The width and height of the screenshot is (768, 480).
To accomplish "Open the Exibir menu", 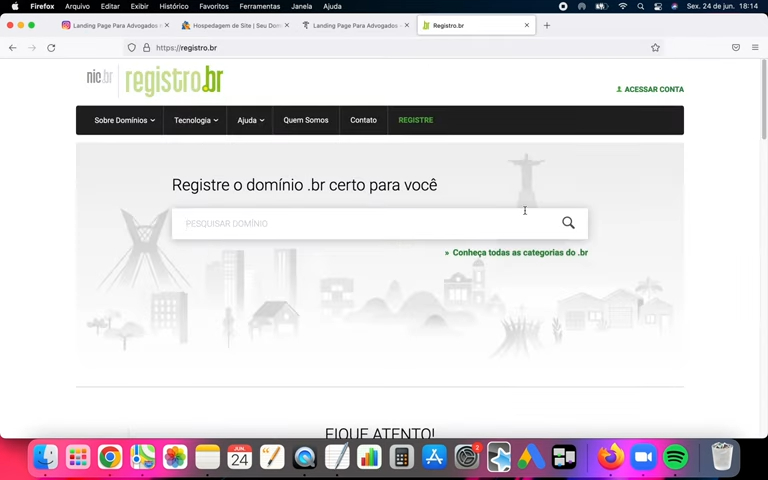I will tap(140, 6).
